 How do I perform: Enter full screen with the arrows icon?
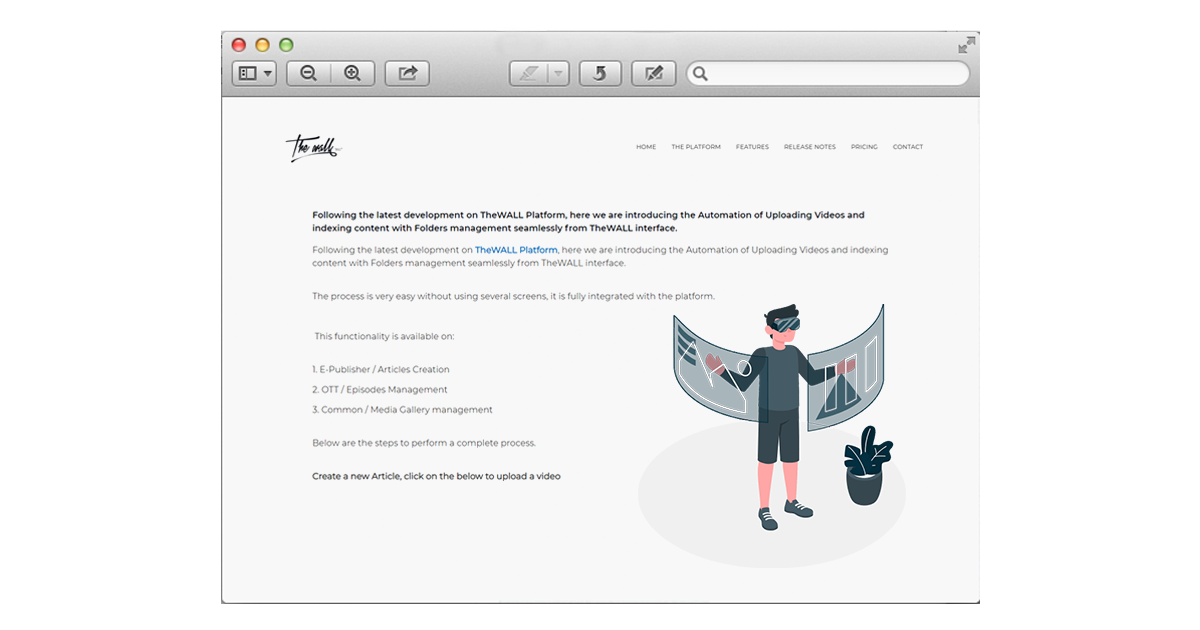(x=966, y=45)
